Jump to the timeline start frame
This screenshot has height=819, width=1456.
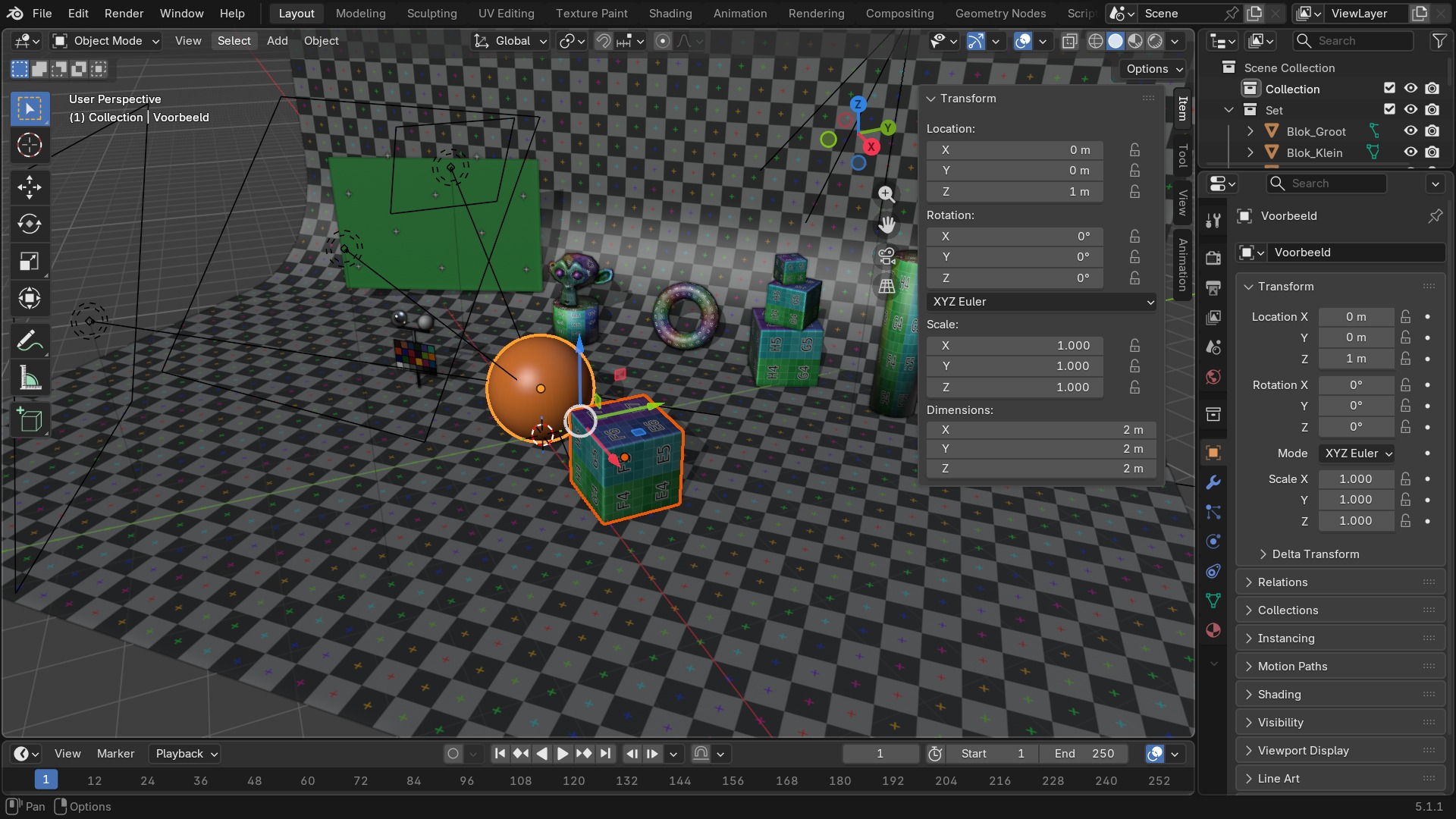499,754
